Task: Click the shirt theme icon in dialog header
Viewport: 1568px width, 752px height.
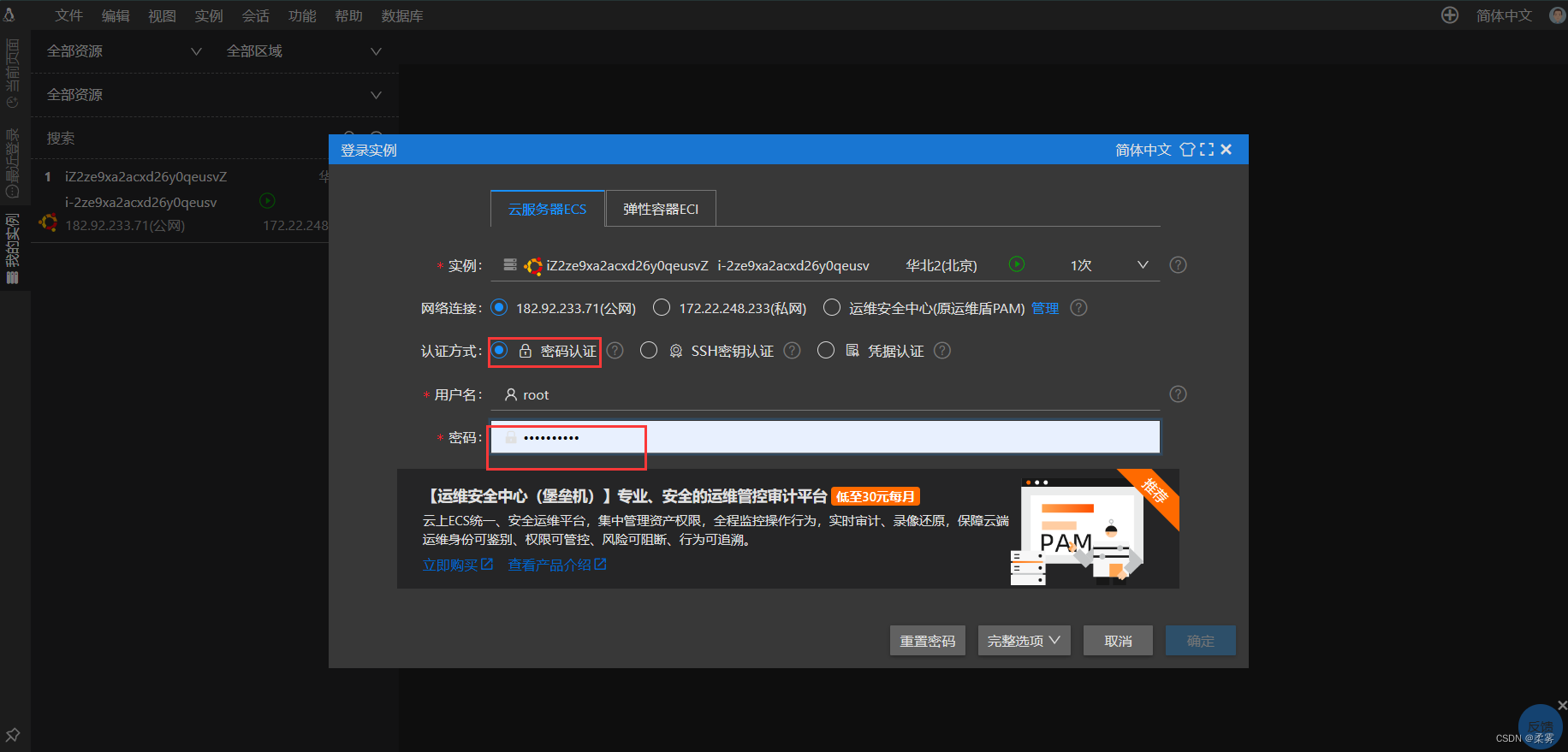Action: tap(1187, 150)
